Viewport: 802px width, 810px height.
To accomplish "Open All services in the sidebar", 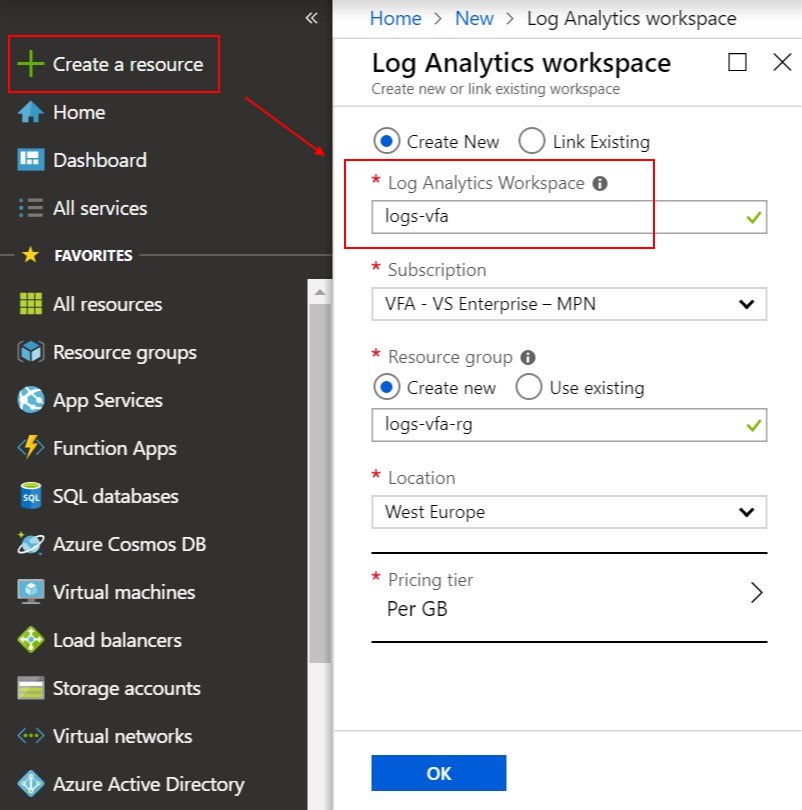I will pos(100,208).
